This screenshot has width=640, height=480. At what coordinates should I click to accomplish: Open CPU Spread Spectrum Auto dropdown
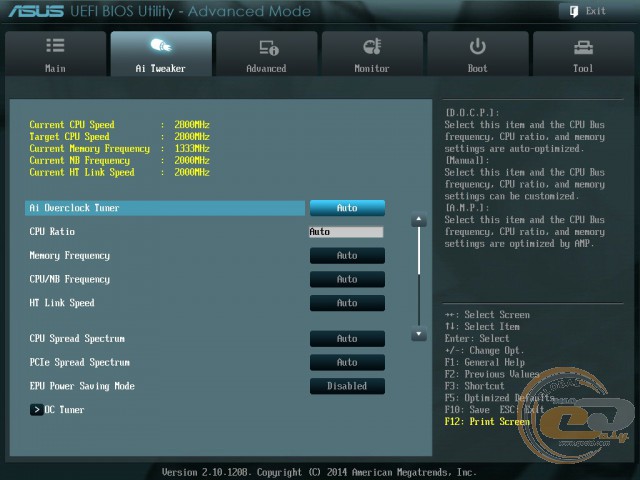click(347, 338)
